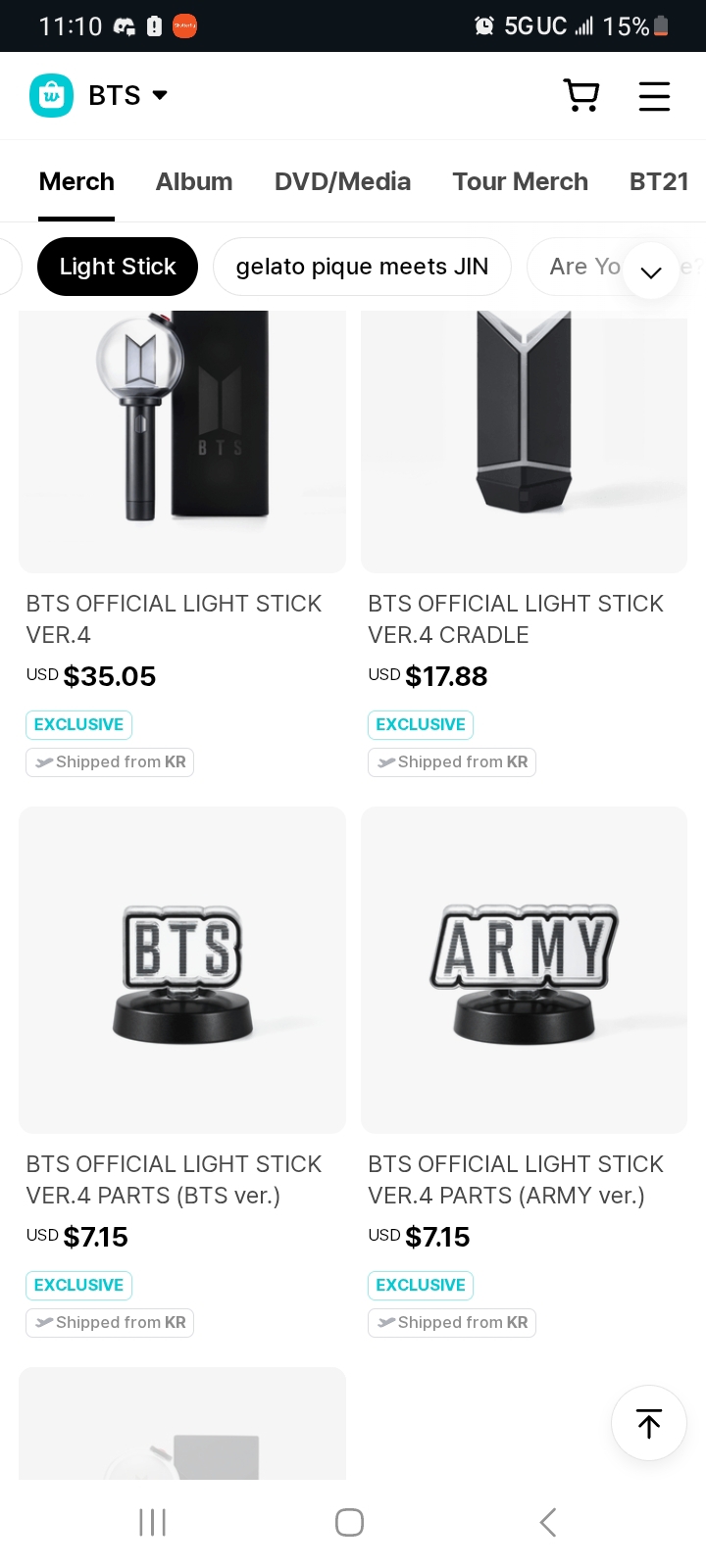The width and height of the screenshot is (706, 1568).
Task: Open the BTS ver. parts thumbnail
Action: pyautogui.click(x=182, y=970)
